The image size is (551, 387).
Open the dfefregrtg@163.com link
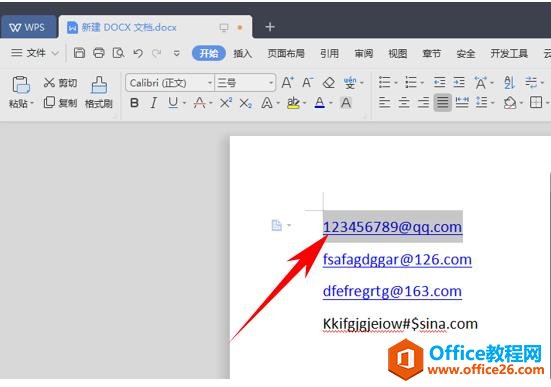pos(392,291)
